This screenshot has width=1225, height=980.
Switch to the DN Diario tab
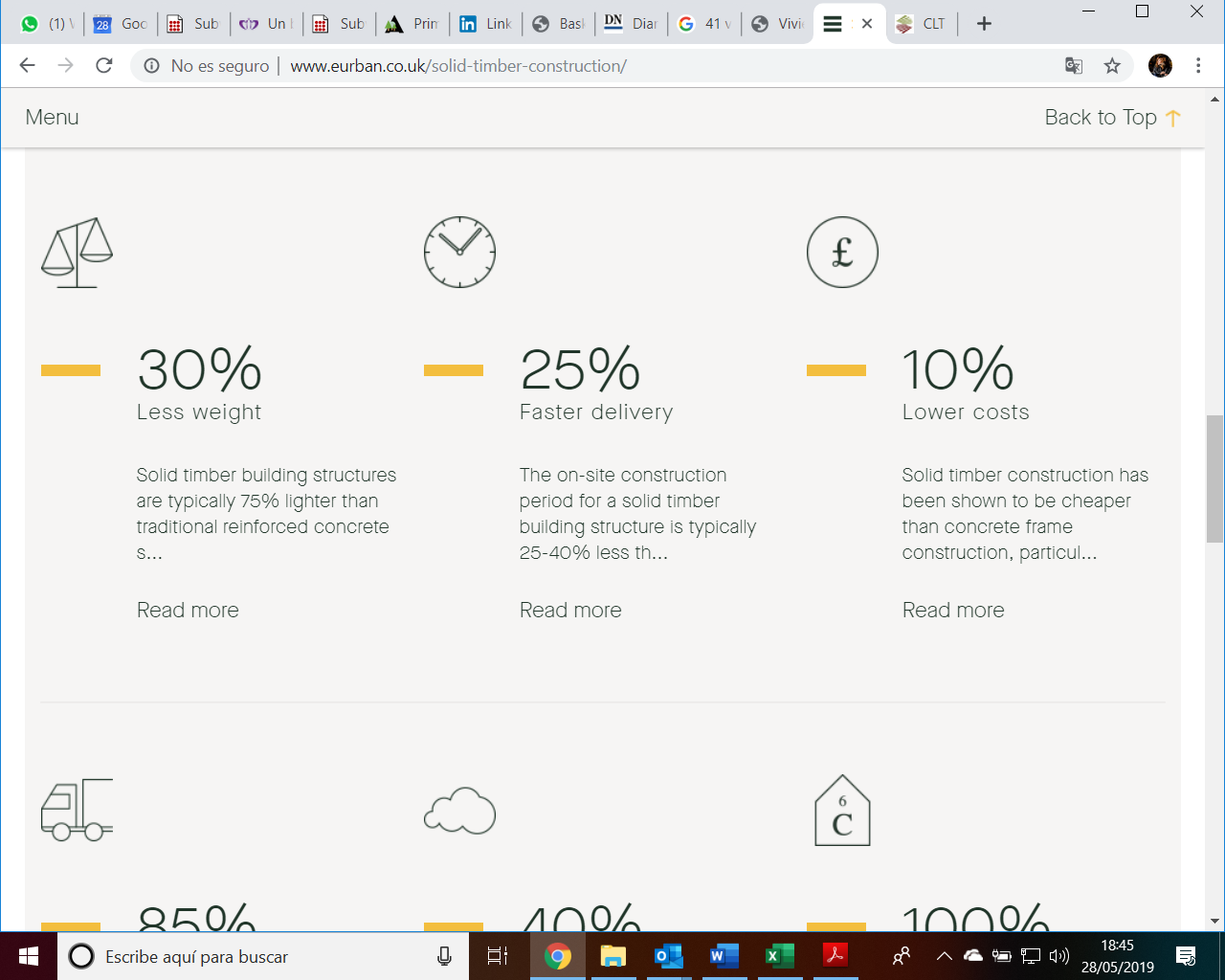pos(632,24)
